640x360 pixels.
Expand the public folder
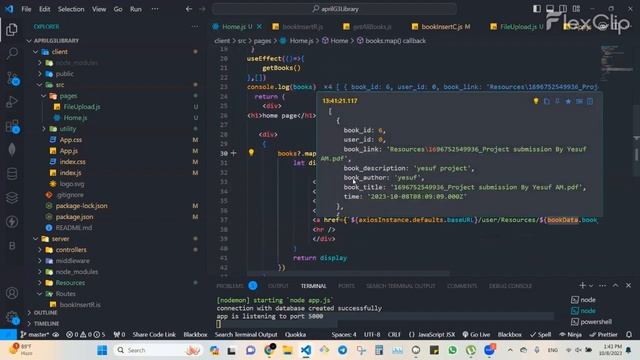pos(40,74)
